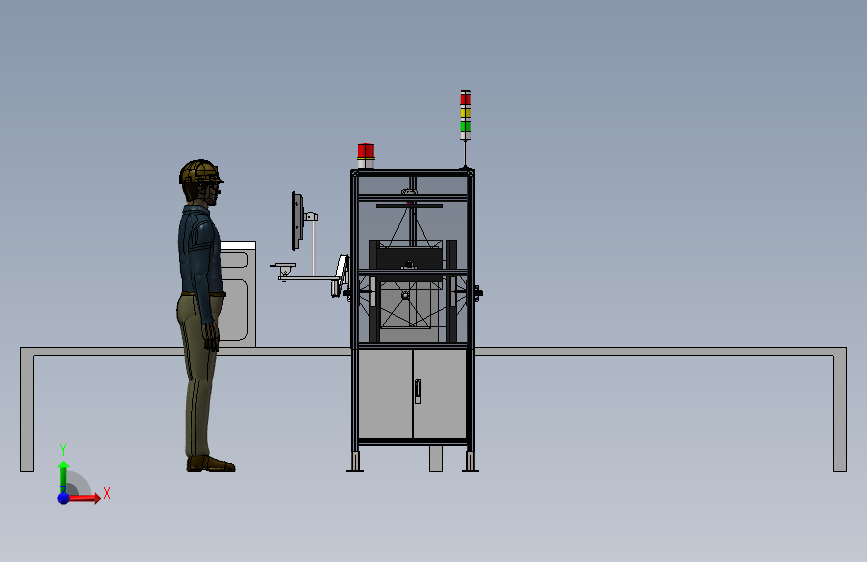Viewport: 867px width, 562px height.
Task: Select the red segment of the stack tower light
Action: [466, 99]
